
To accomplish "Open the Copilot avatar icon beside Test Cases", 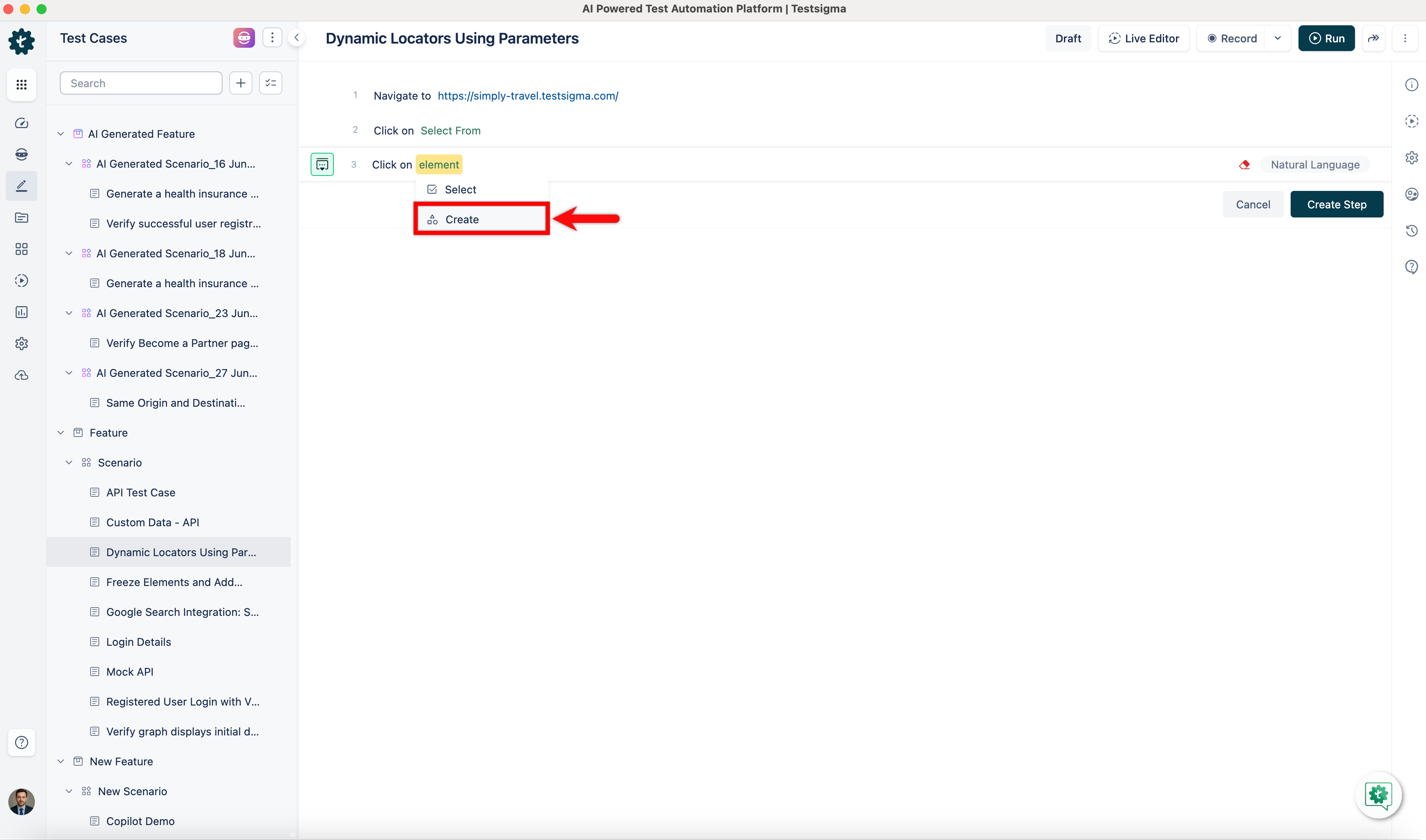I will [x=243, y=38].
